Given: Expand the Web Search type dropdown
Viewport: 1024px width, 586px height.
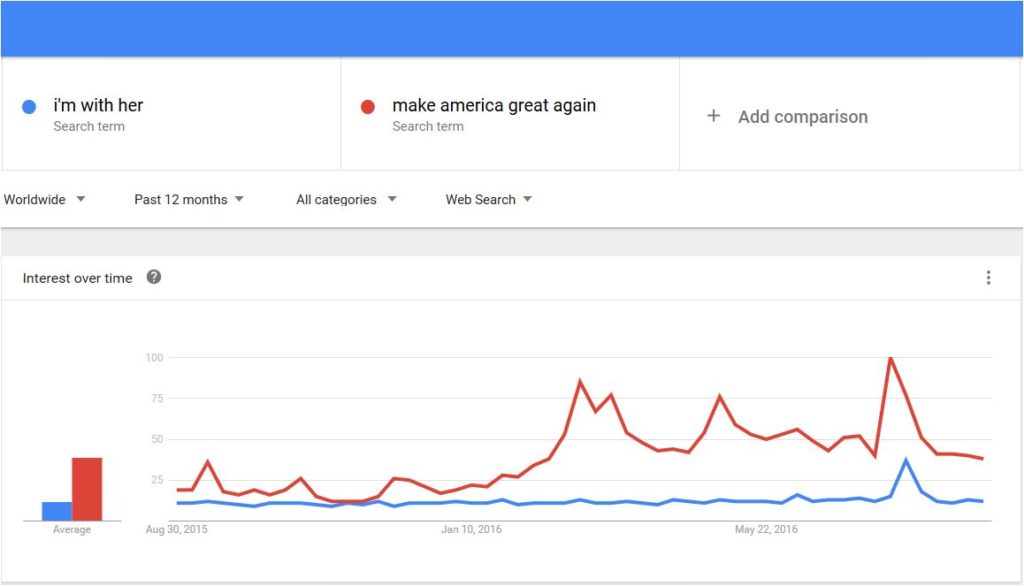Looking at the screenshot, I should (488, 199).
